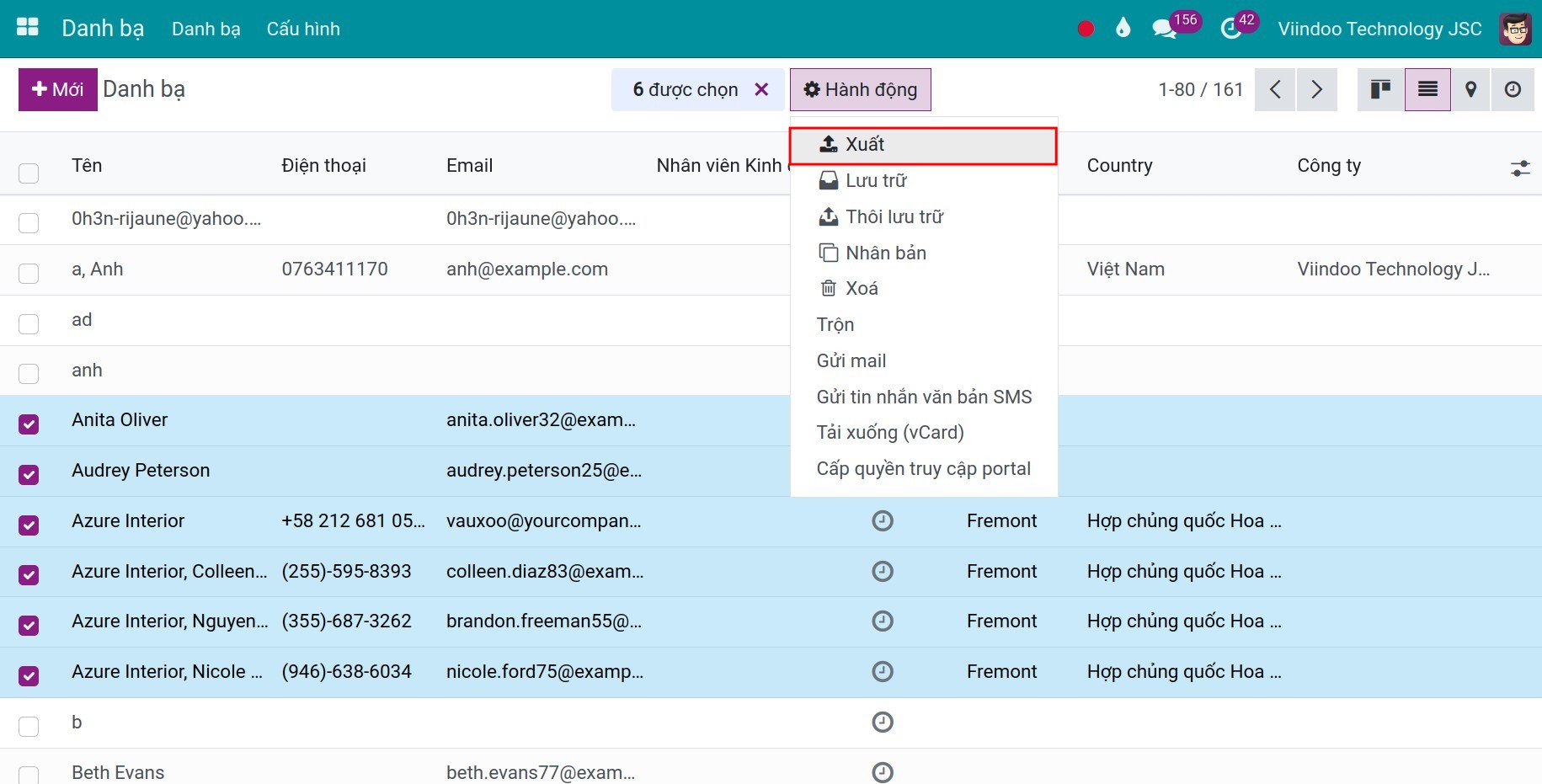Click activity clock in row b
The height and width of the screenshot is (784, 1542).
click(883, 723)
